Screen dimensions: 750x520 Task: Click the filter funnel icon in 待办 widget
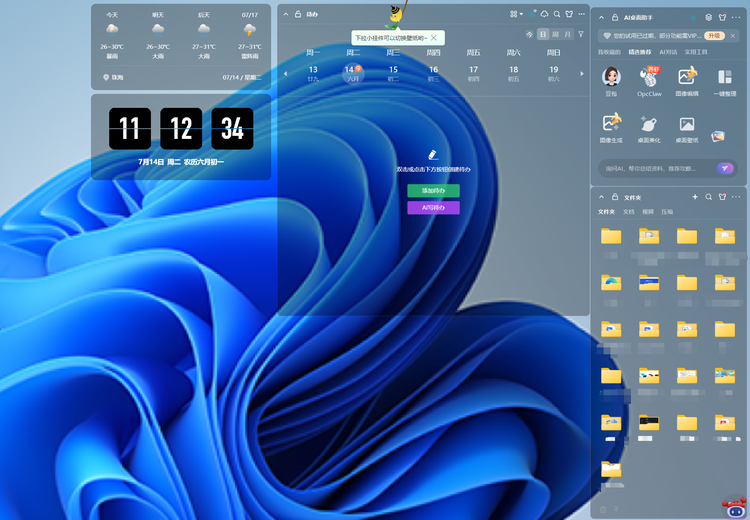(x=581, y=34)
